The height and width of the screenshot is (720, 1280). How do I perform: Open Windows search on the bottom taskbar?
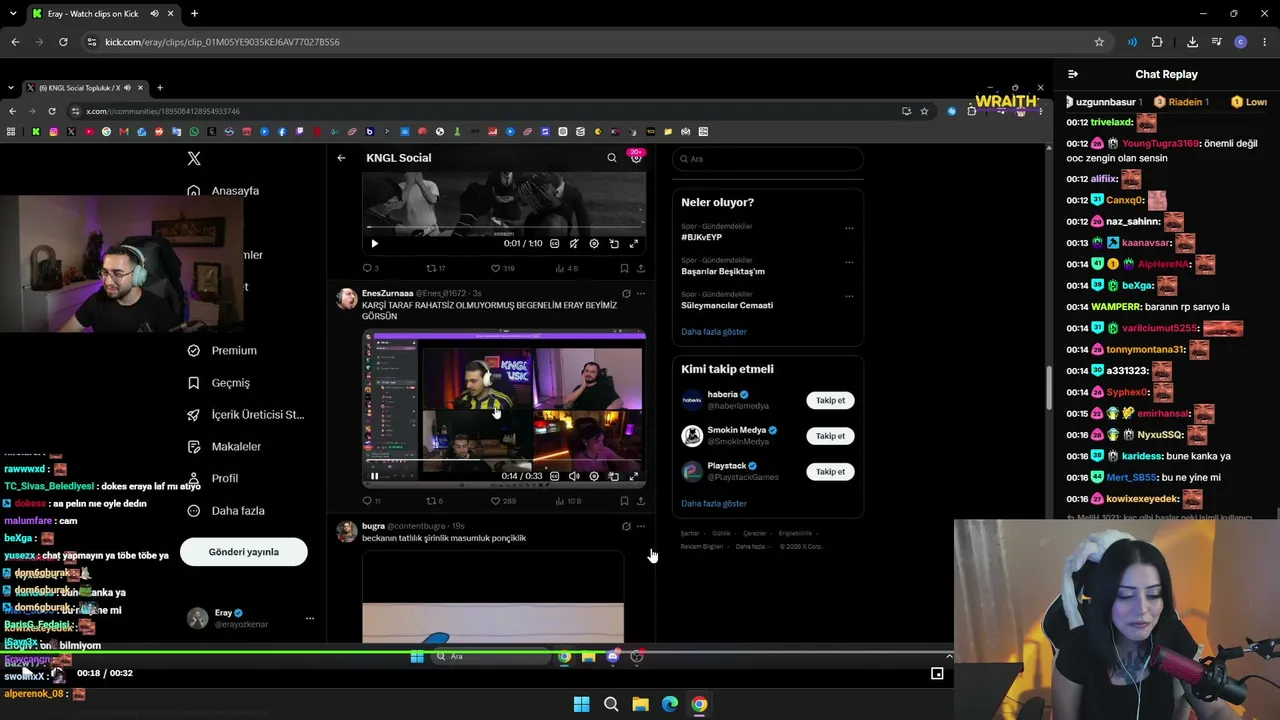pyautogui.click(x=611, y=704)
